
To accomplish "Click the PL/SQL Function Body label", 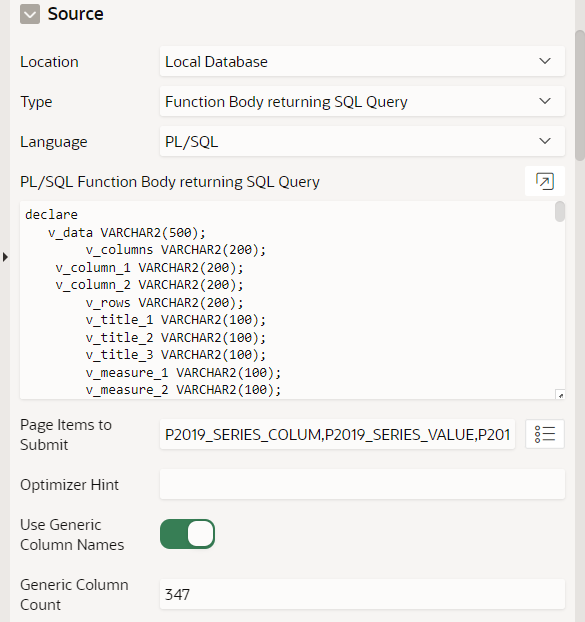I will coord(170,182).
